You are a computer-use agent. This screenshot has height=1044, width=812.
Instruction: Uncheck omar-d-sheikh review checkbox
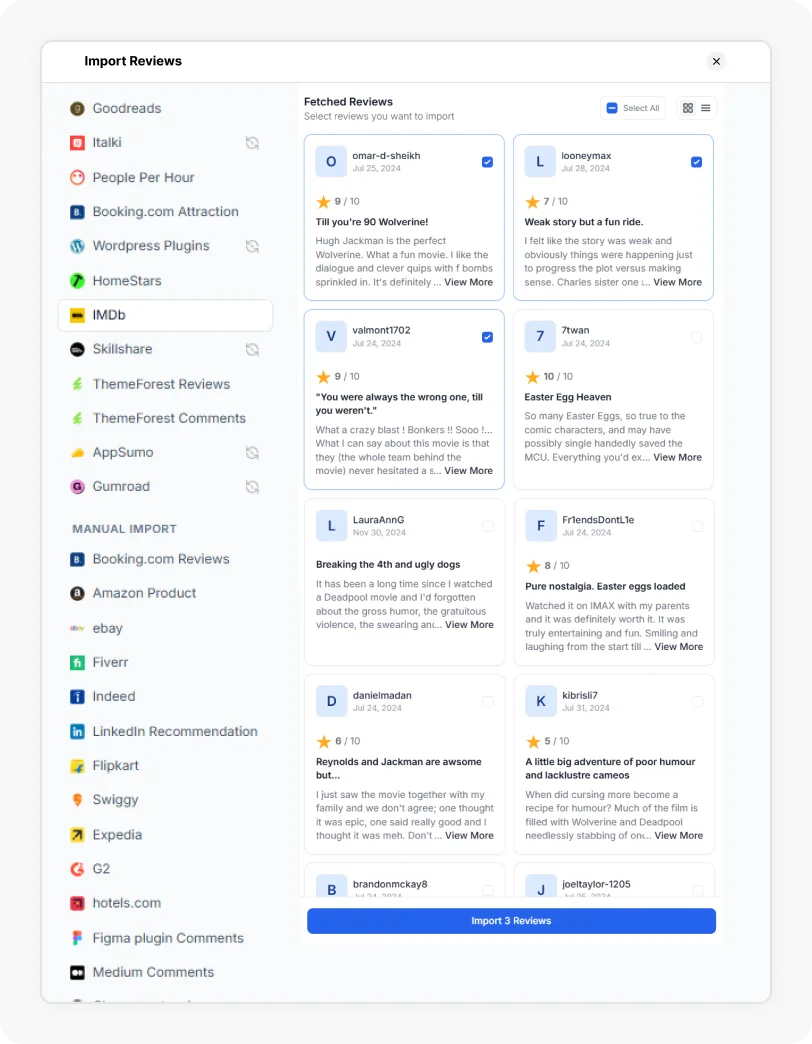click(x=487, y=162)
